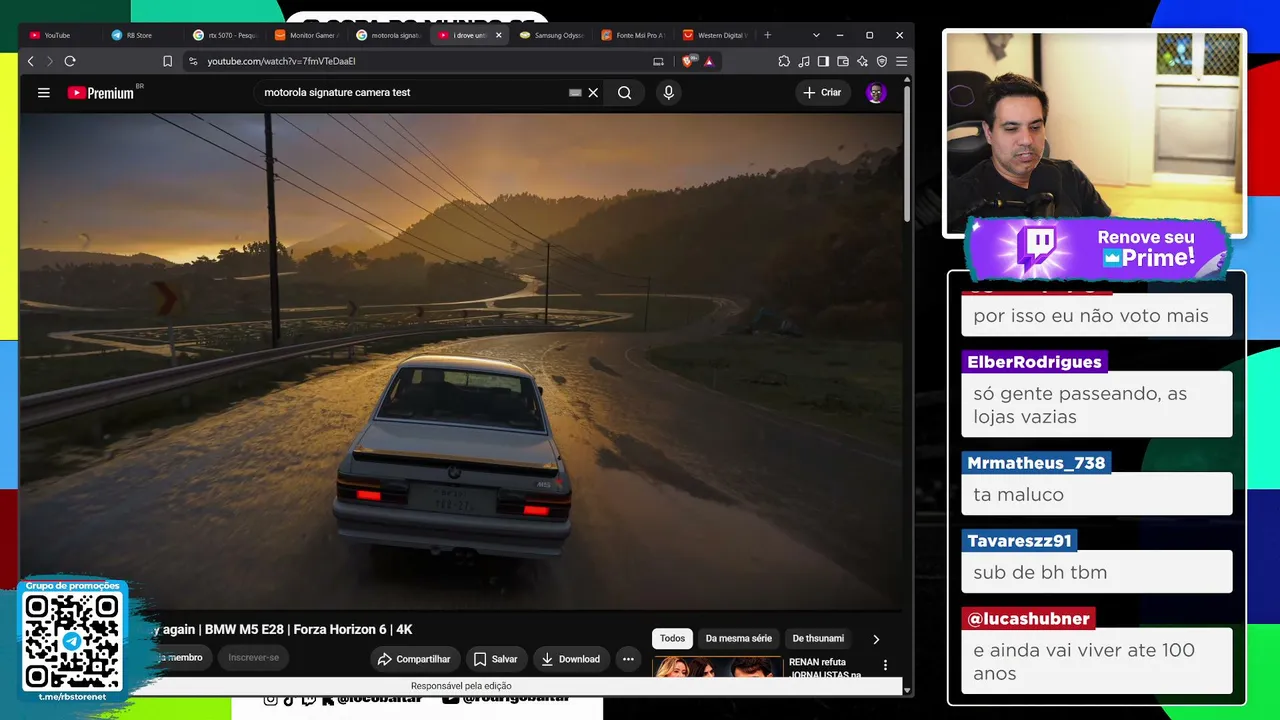Open the browser main menu

coord(901,61)
